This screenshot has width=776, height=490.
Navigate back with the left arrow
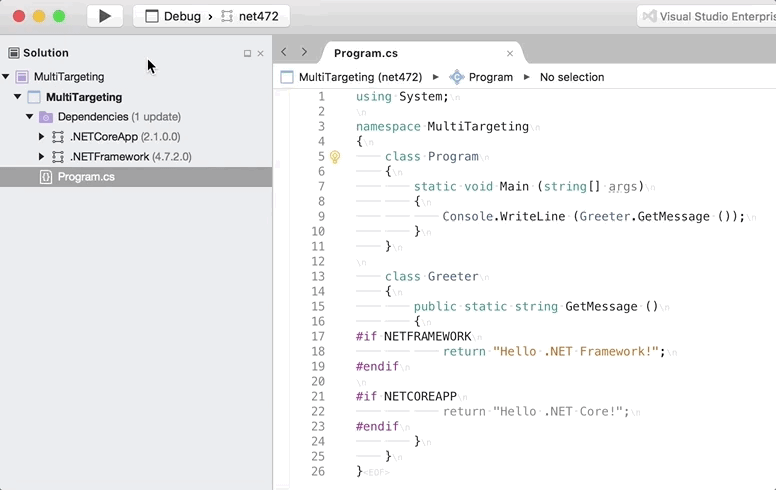click(284, 52)
